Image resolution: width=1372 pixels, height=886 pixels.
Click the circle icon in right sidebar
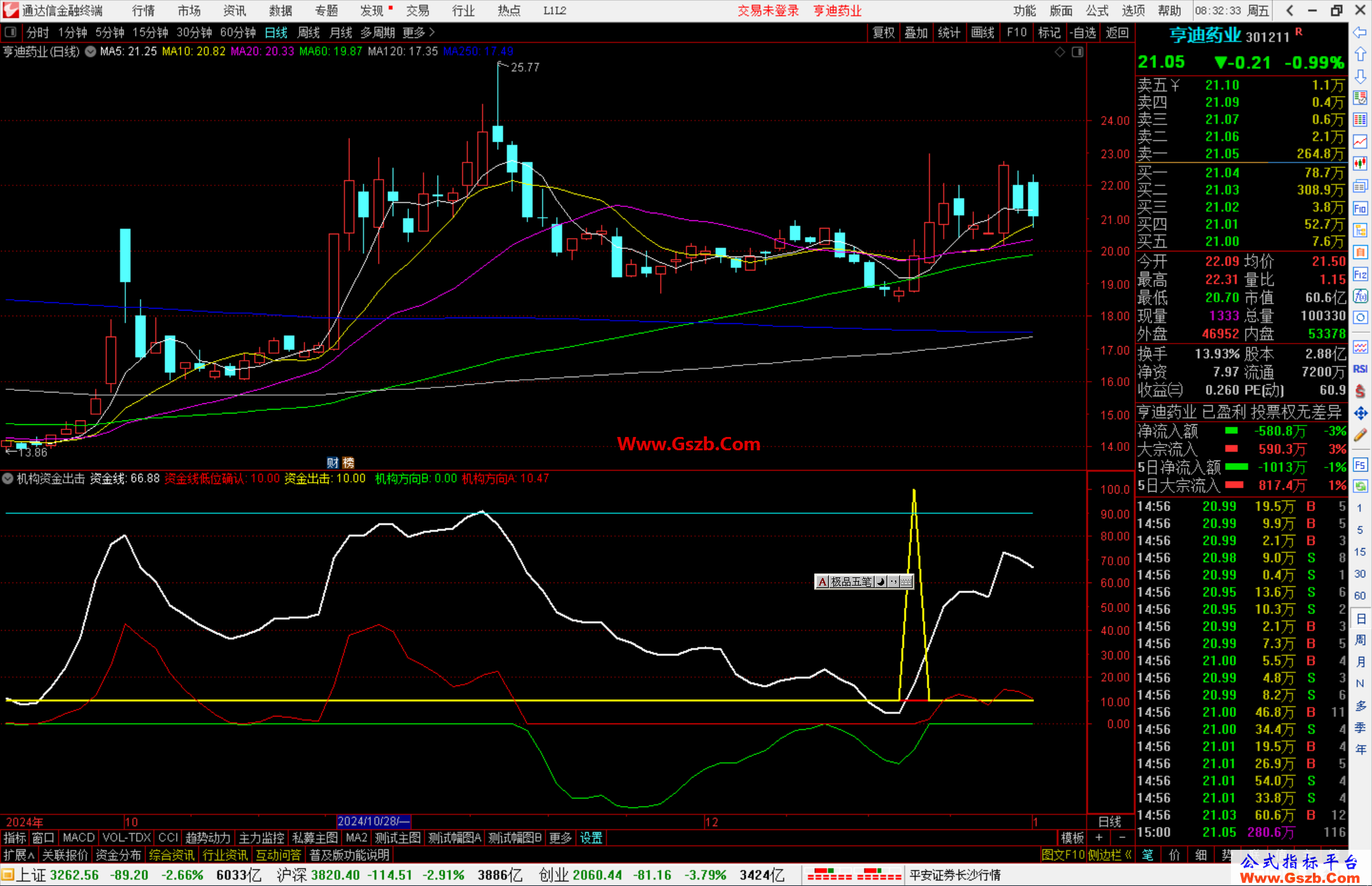(1360, 318)
